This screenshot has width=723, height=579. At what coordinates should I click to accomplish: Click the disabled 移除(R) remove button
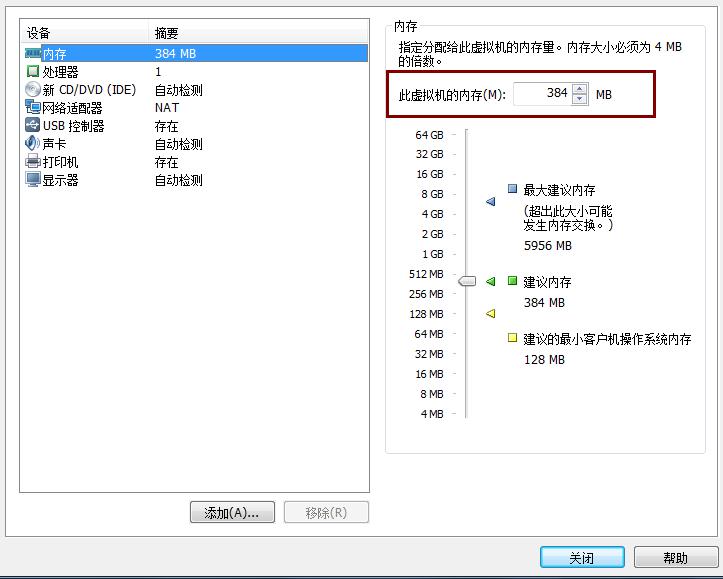326,512
